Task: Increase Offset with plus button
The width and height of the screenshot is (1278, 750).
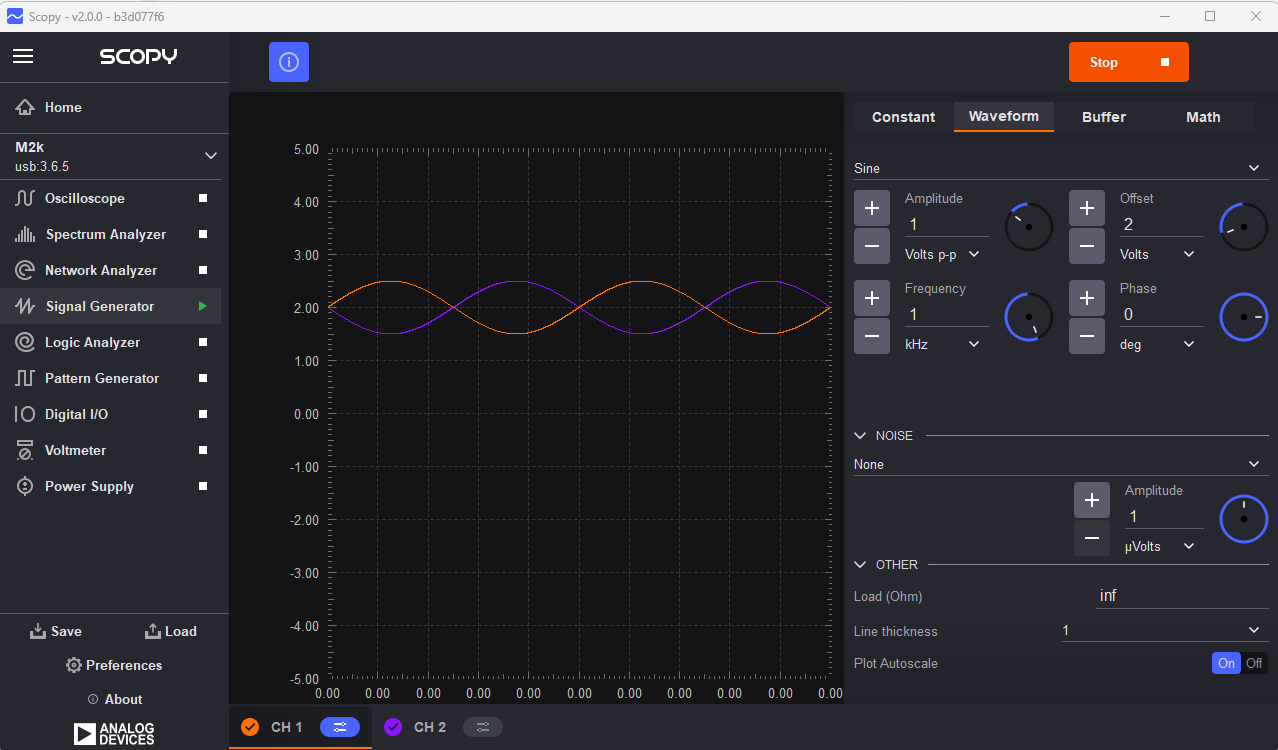Action: pos(1087,208)
